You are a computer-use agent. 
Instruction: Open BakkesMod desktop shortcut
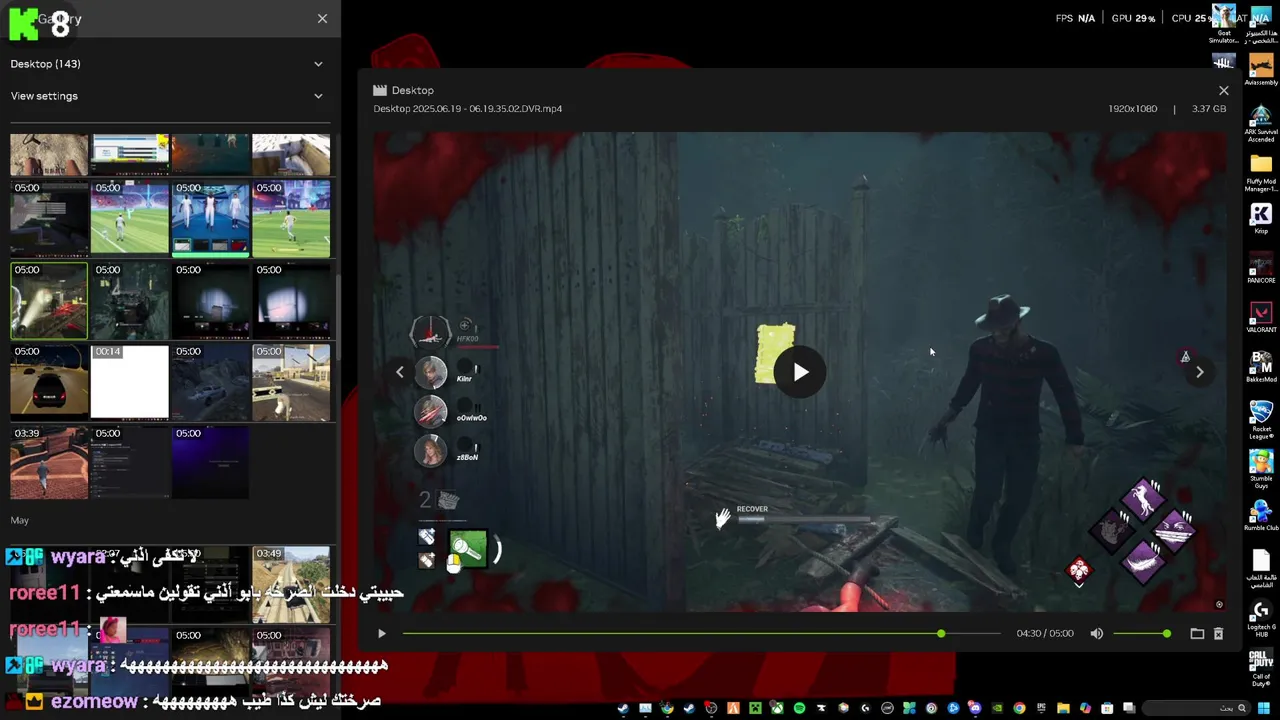tap(1261, 367)
